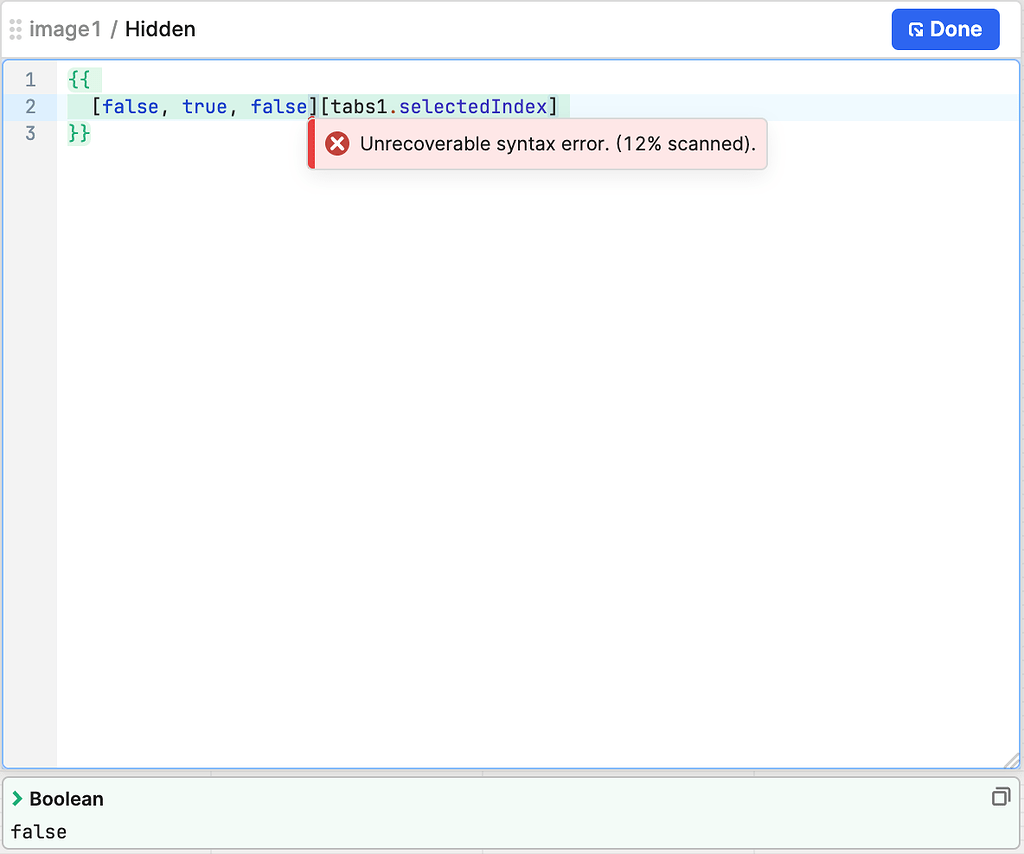Click the tabs1.selectedIndex token in the code
Viewport: 1024px width, 854px height.
coord(440,106)
